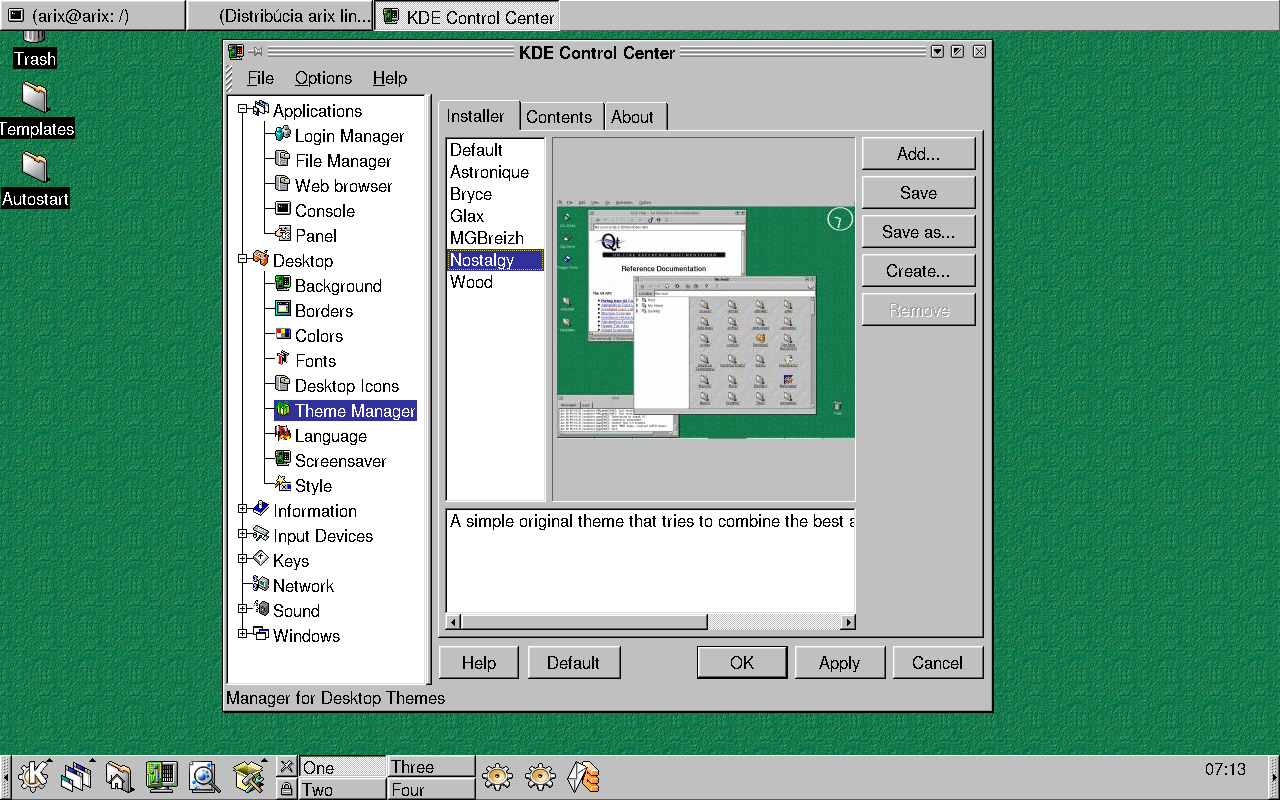This screenshot has width=1280, height=800.
Task: Launch KDE Control Center from panel icon
Action: pos(161,775)
